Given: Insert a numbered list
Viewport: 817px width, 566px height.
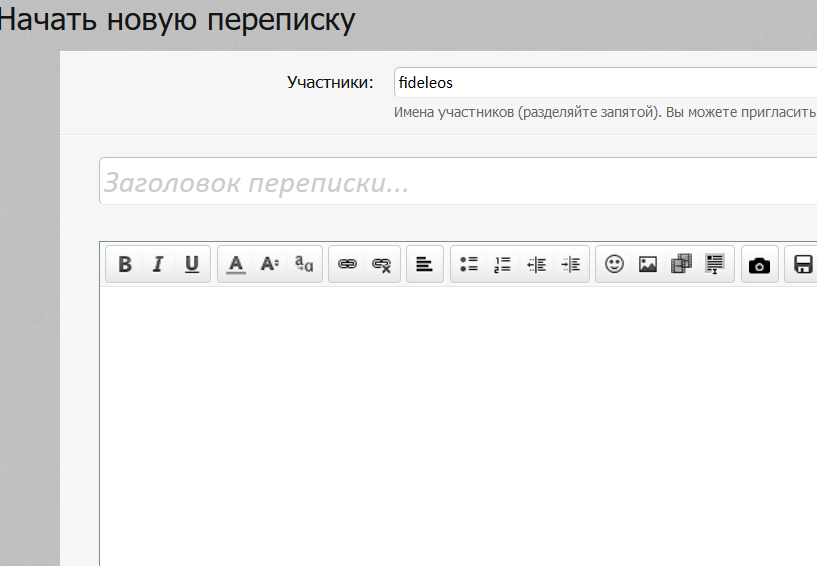Looking at the screenshot, I should pos(502,264).
